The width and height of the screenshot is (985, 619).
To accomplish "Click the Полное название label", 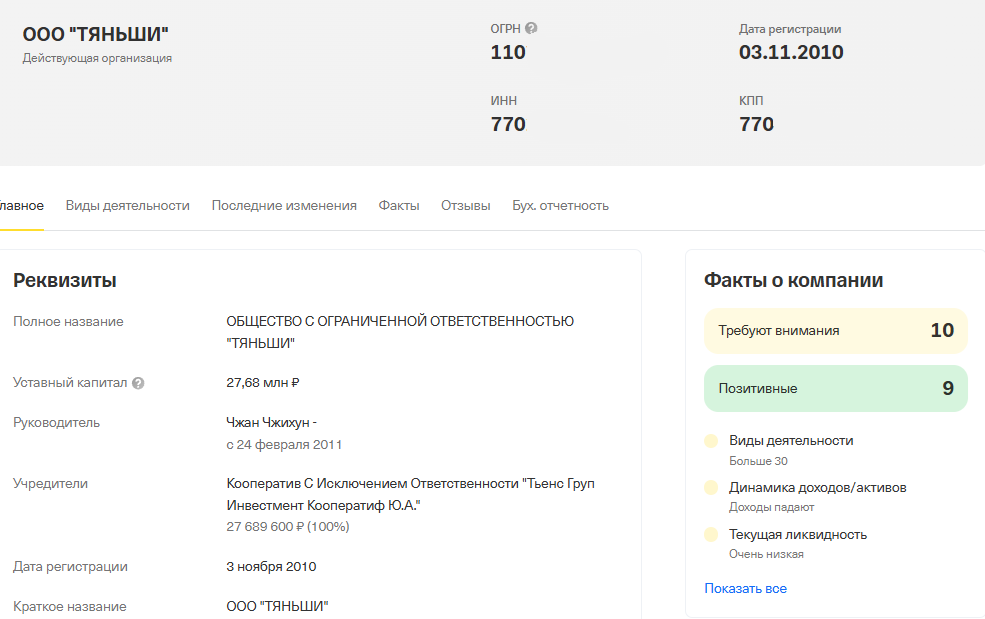I will pyautogui.click(x=68, y=322).
